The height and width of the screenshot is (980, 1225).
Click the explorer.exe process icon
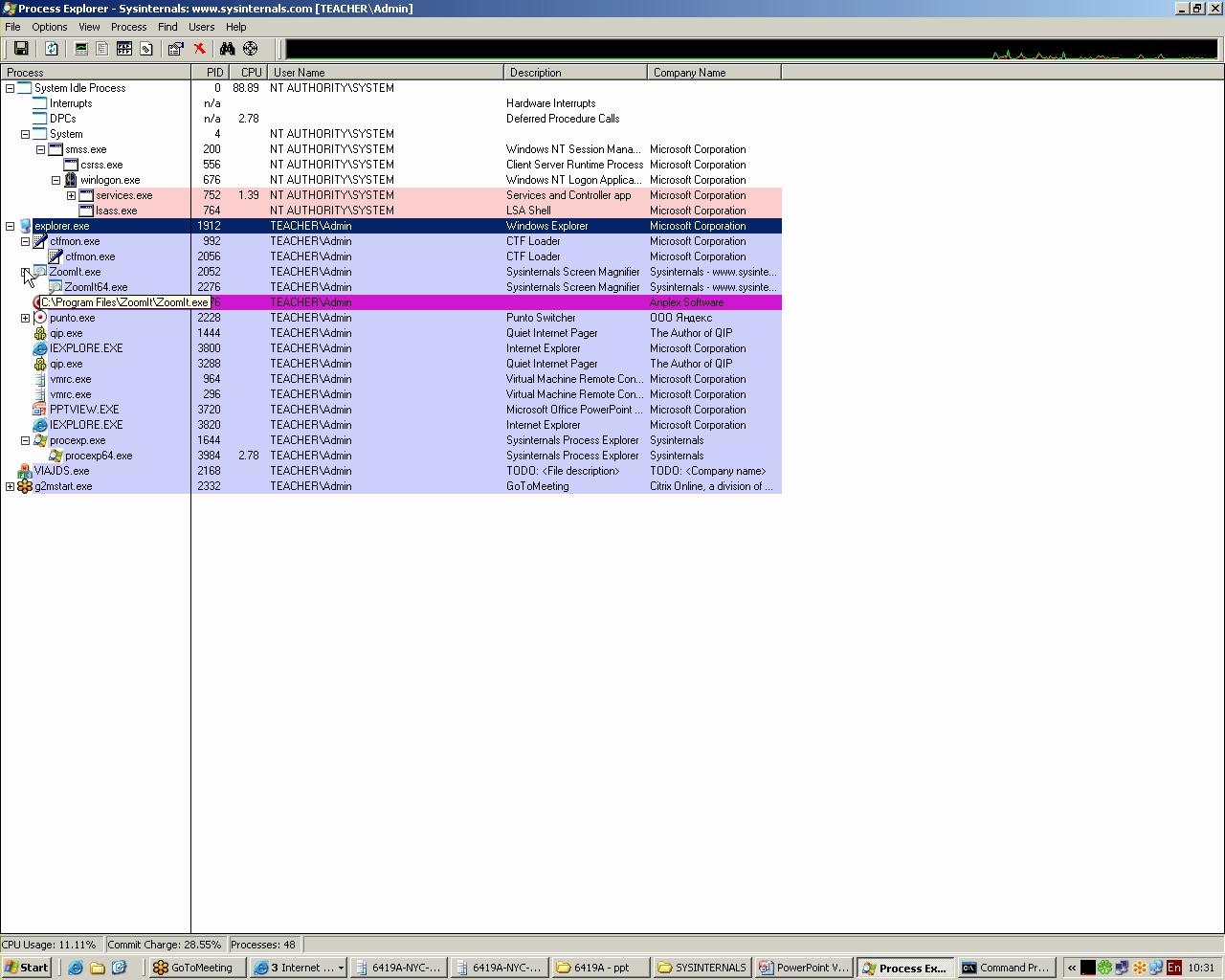[x=25, y=226]
